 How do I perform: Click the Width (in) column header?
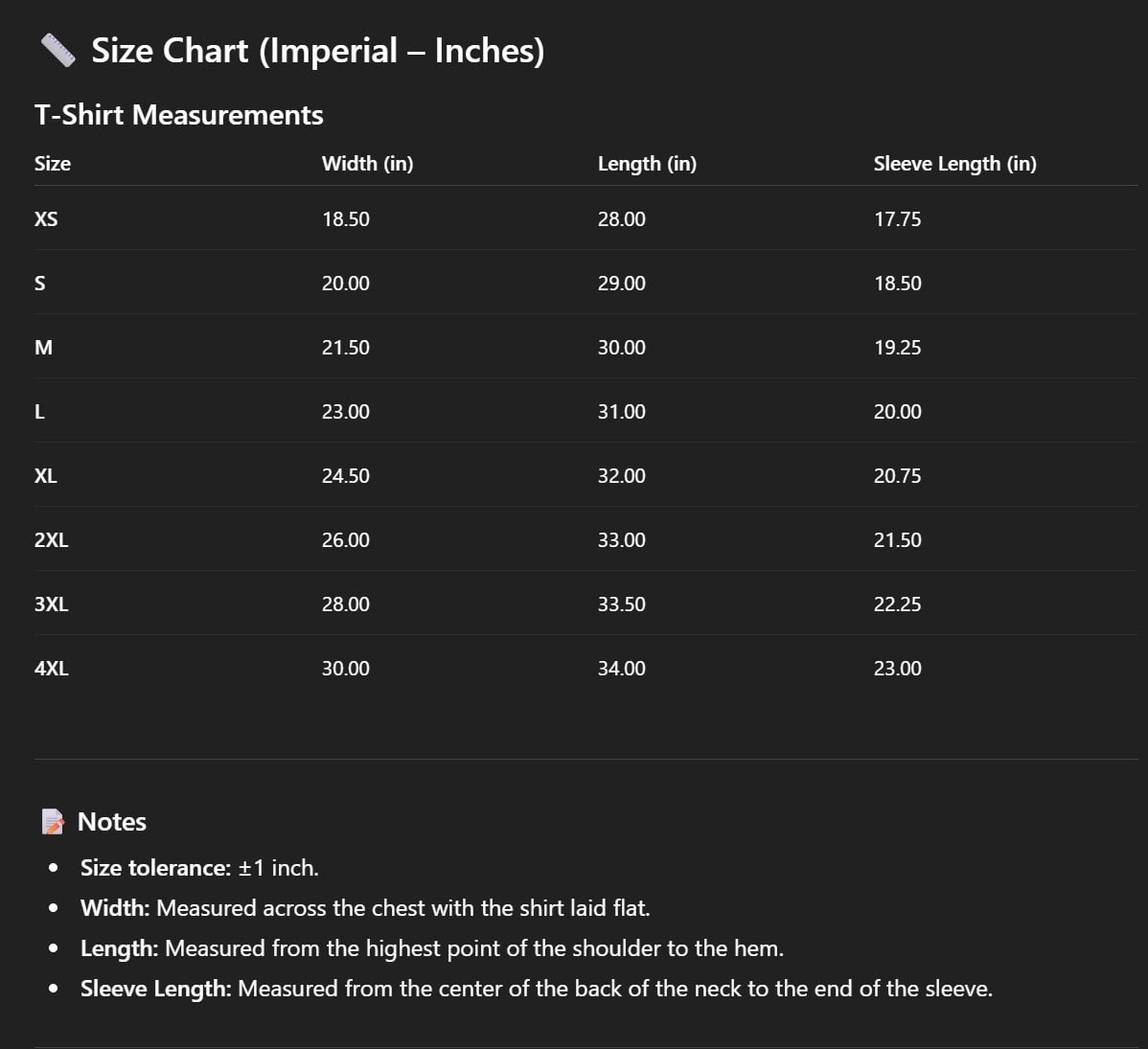[x=367, y=164]
